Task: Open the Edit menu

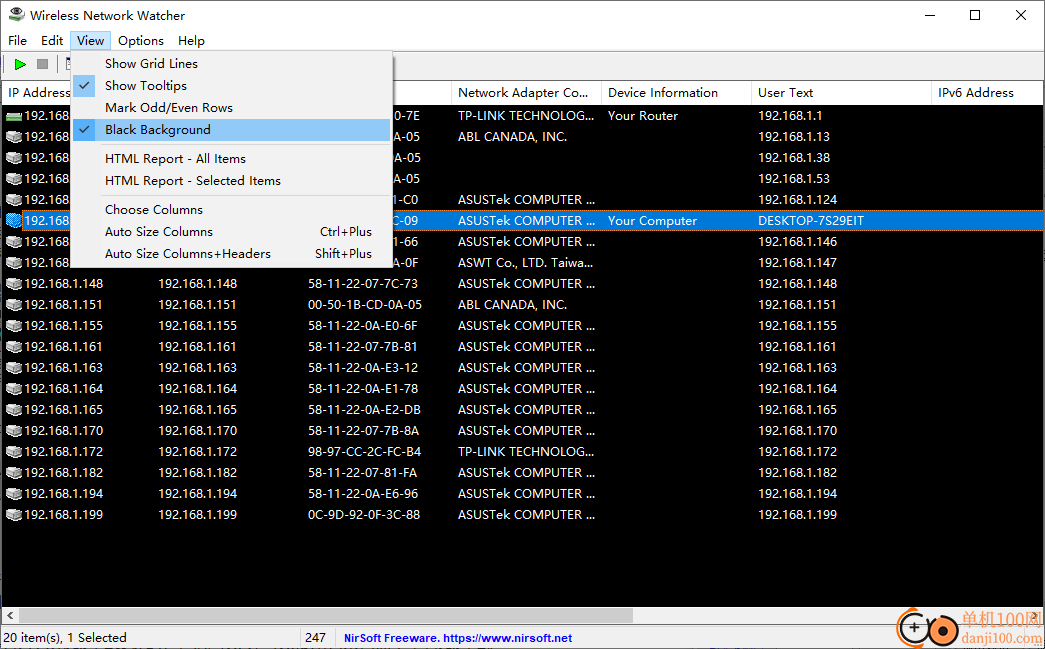Action: (x=52, y=41)
